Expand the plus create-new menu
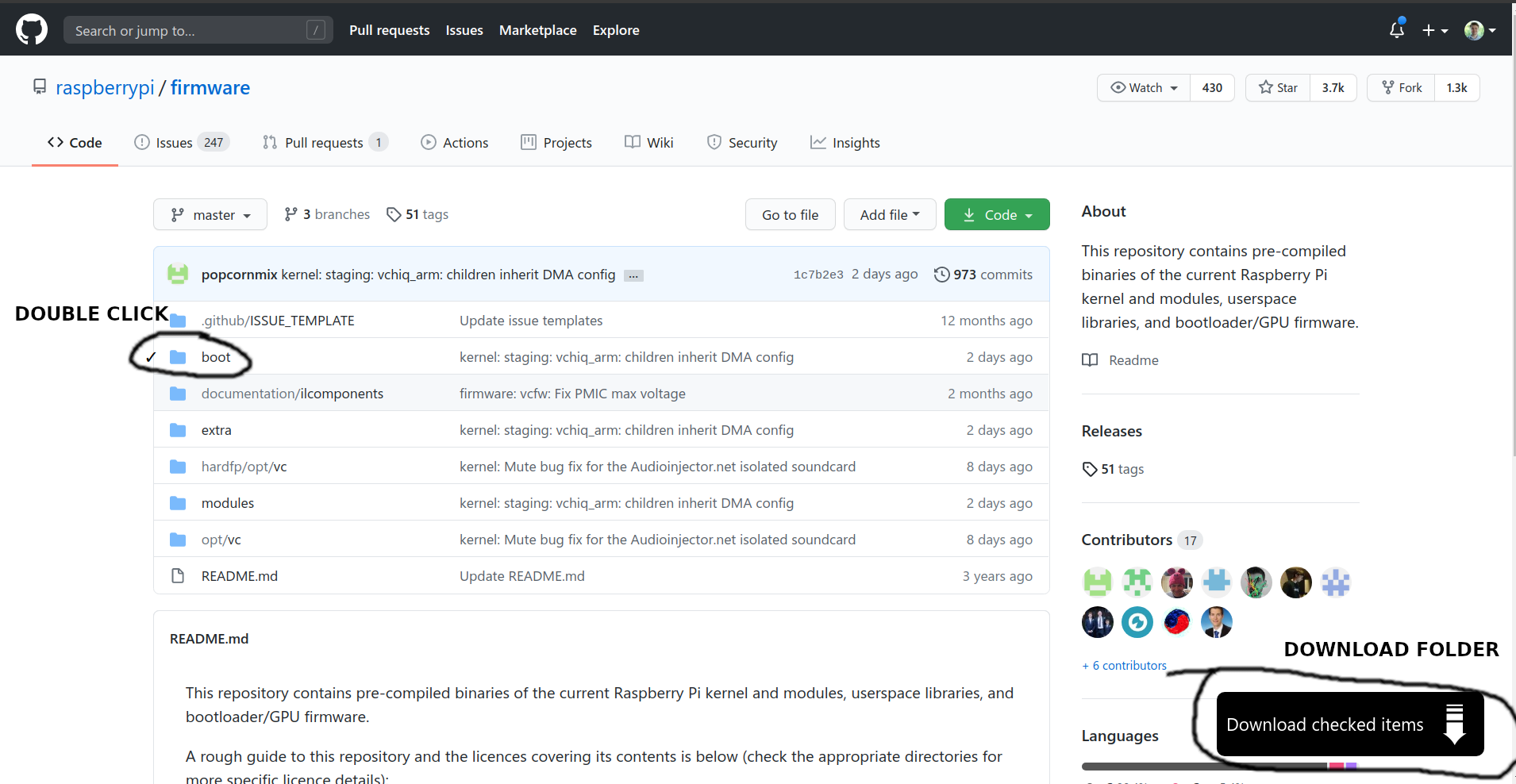The image size is (1516, 784). (1435, 30)
